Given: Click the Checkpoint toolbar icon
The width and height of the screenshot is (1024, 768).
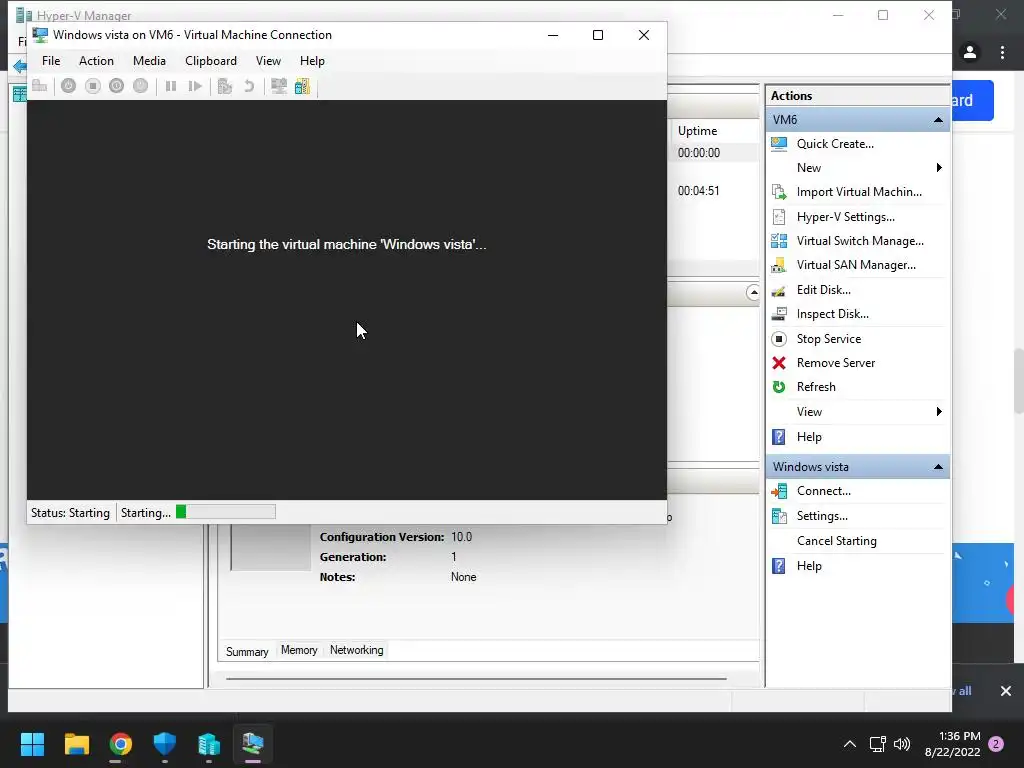Looking at the screenshot, I should (x=225, y=86).
